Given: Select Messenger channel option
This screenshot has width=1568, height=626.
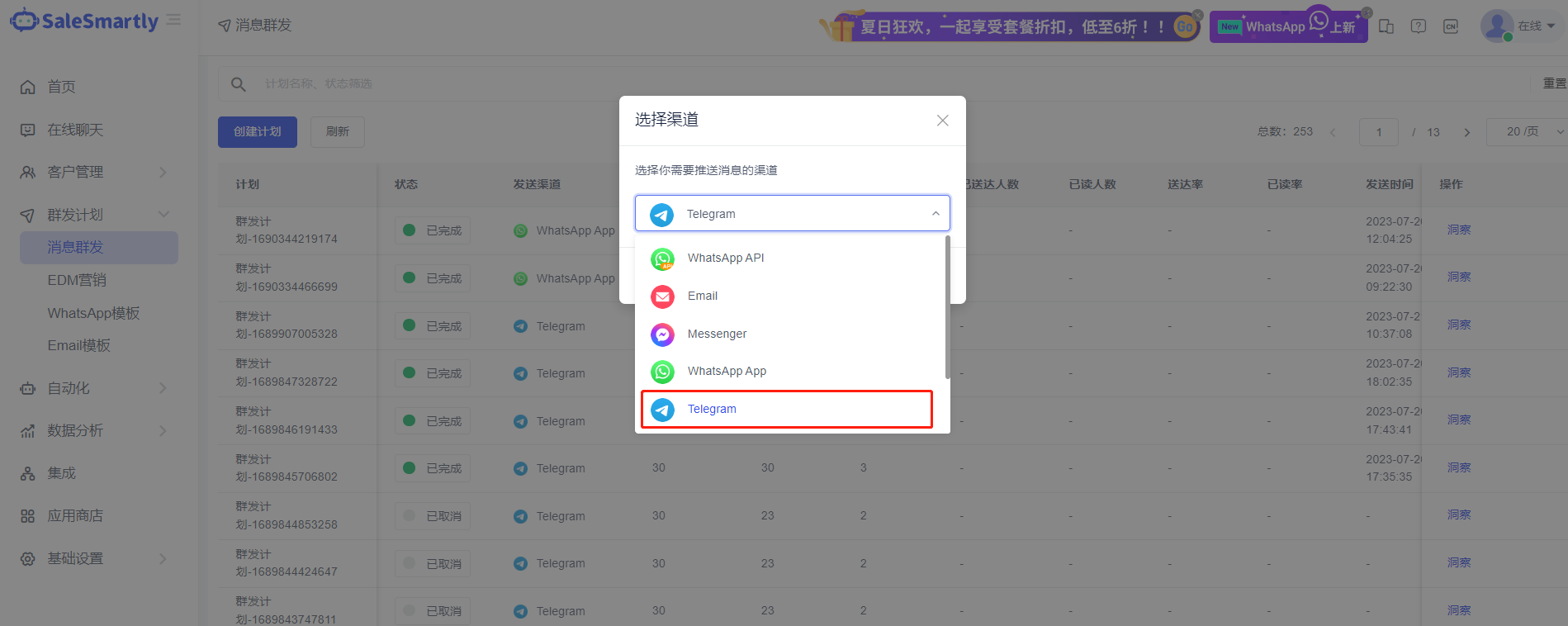Looking at the screenshot, I should pyautogui.click(x=787, y=334).
